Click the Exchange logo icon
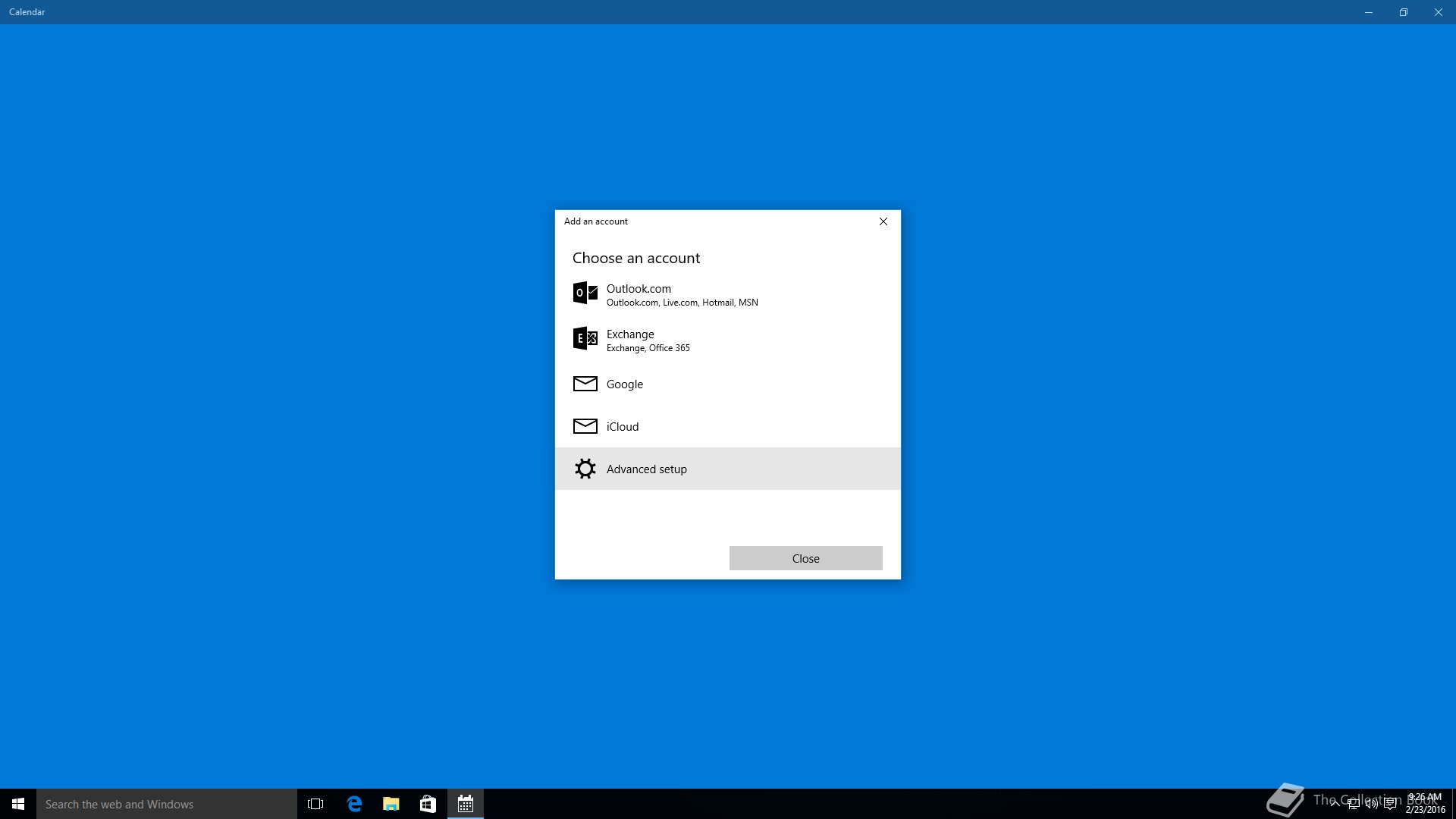 click(x=585, y=338)
